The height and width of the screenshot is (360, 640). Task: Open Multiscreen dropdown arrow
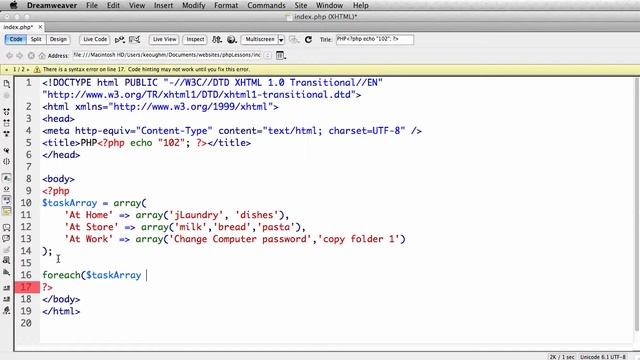coord(281,40)
